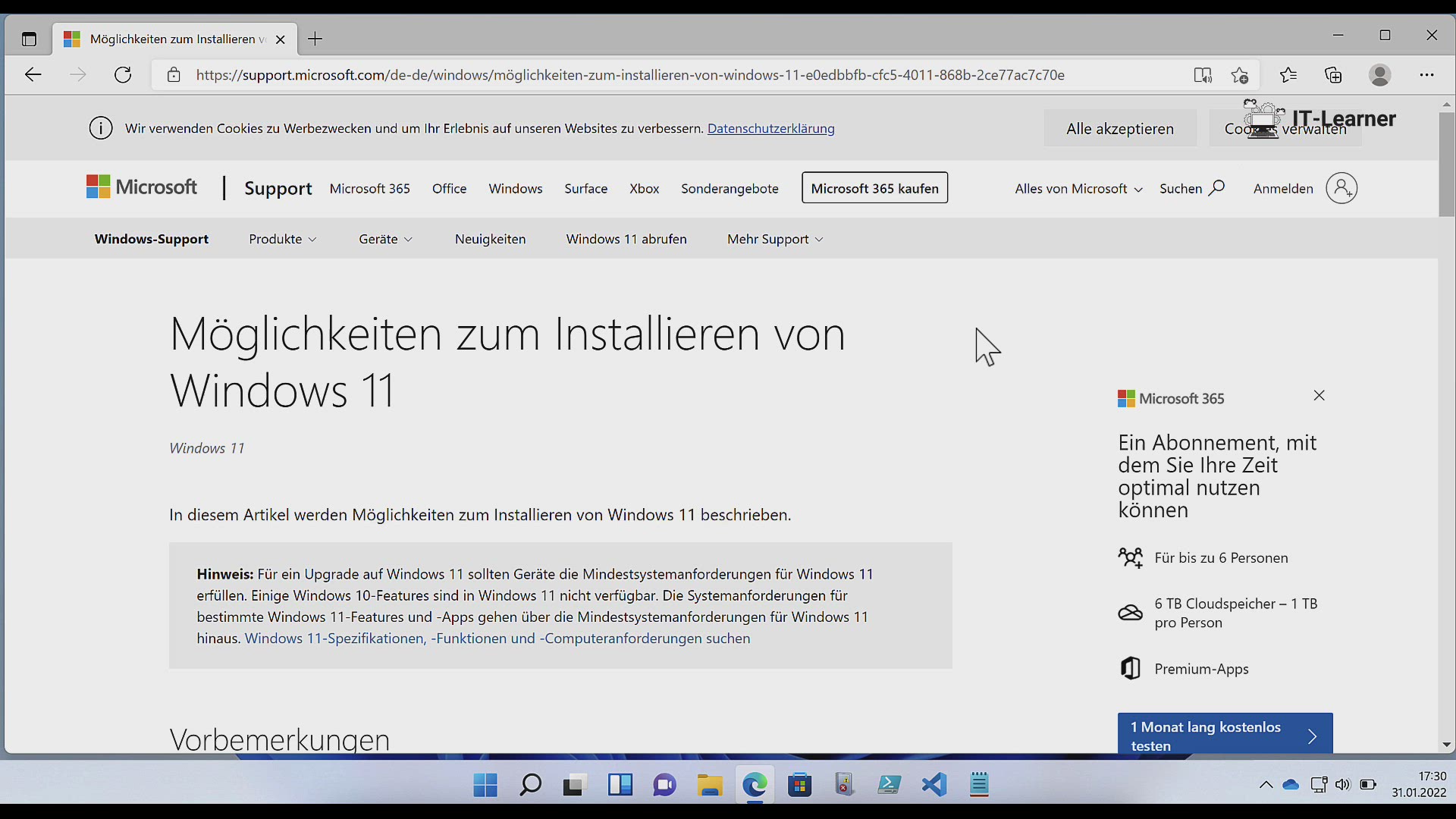Open the Support home link
This screenshot has height=819, width=1456.
coord(278,188)
